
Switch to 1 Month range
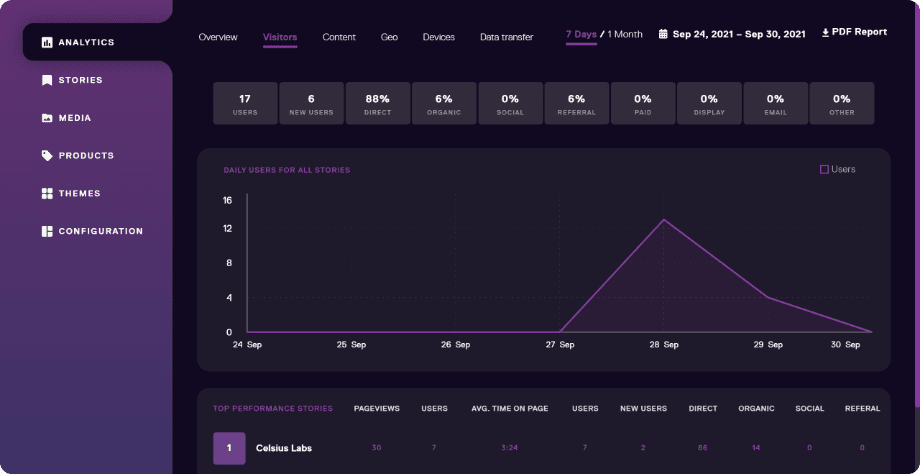[x=625, y=34]
